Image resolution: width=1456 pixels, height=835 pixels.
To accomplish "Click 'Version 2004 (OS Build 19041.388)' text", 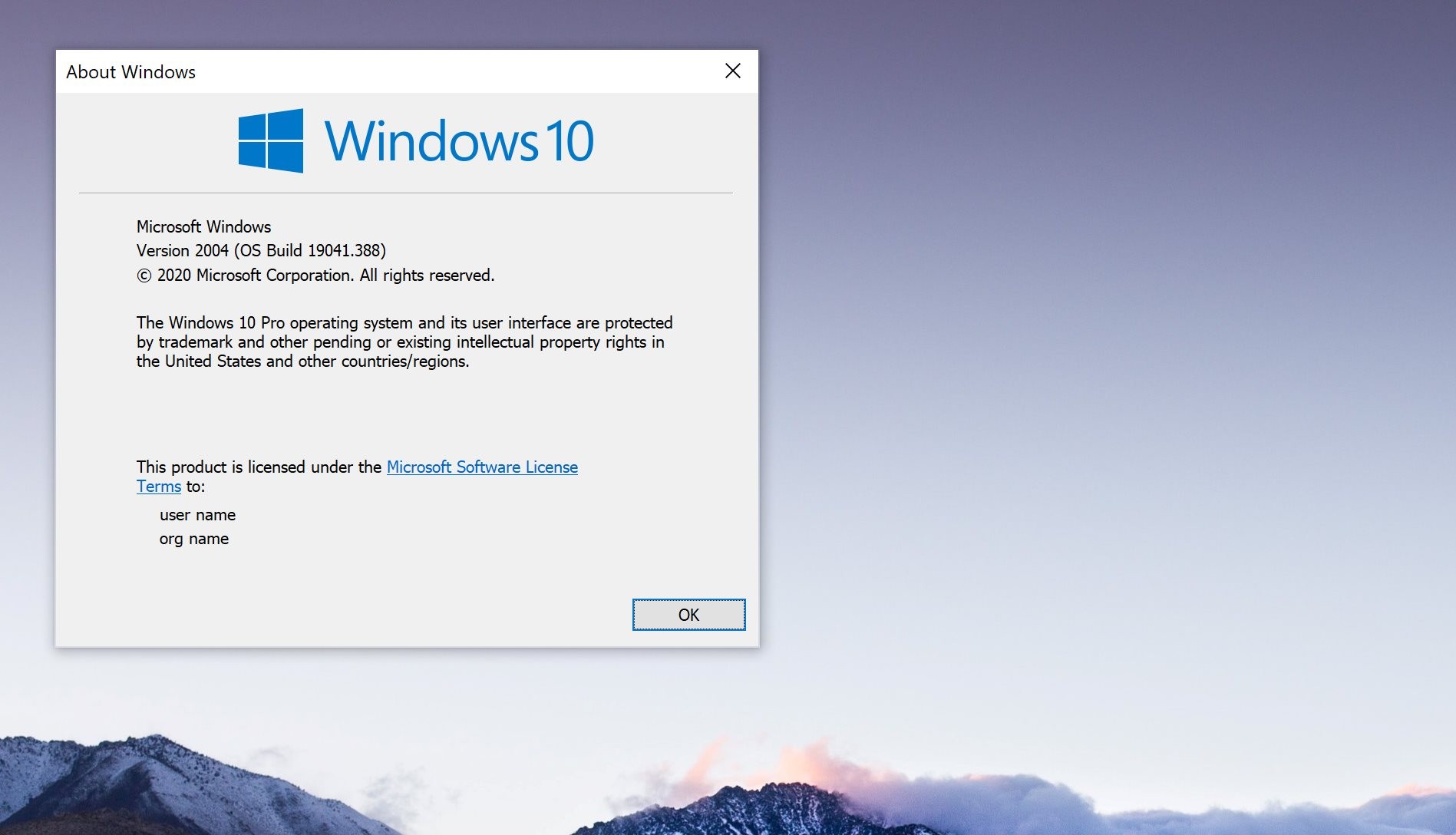I will click(261, 250).
